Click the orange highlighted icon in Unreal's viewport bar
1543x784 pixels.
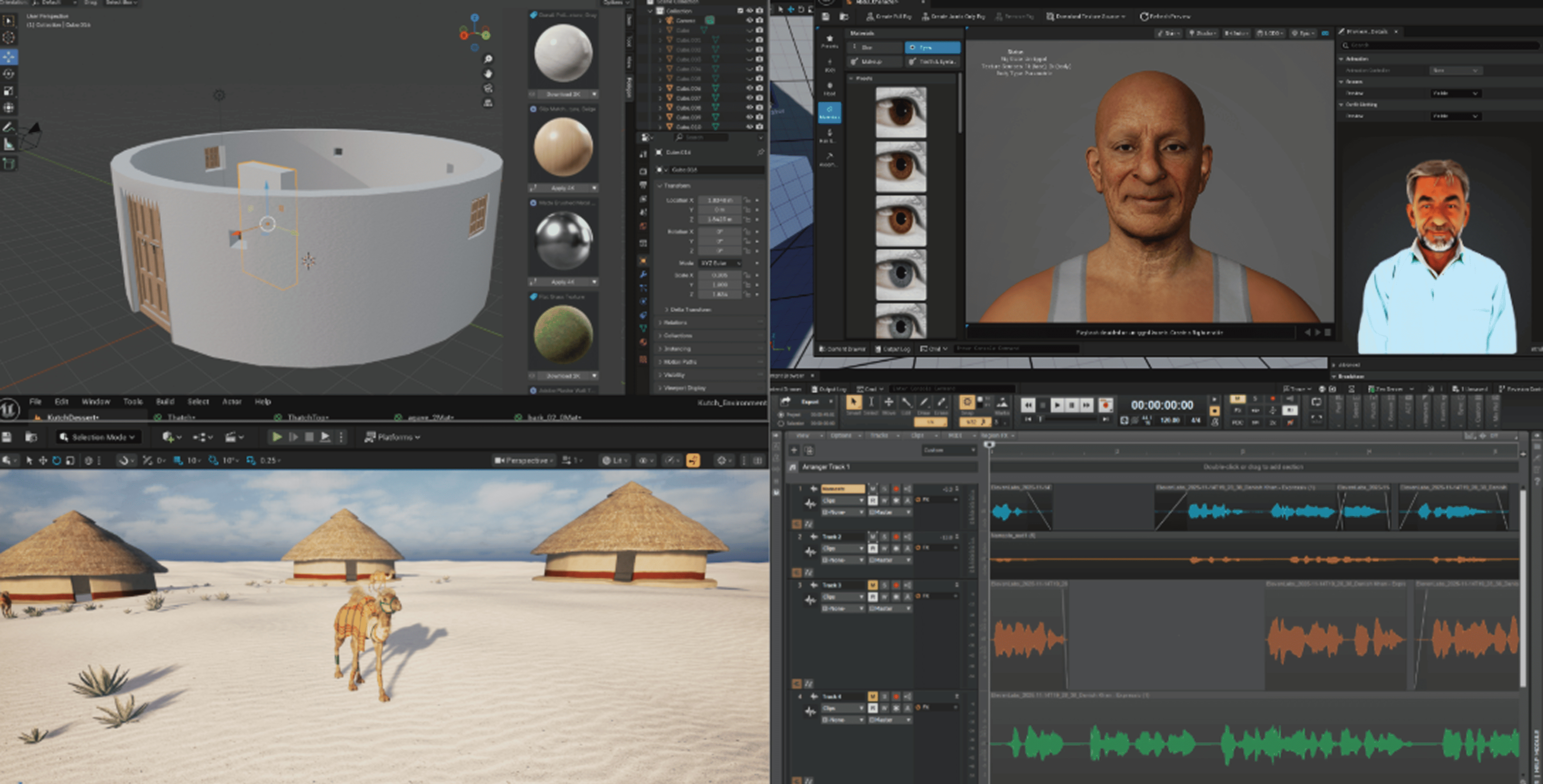point(693,460)
